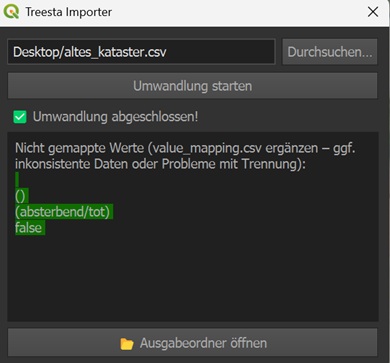Image resolution: width=390 pixels, height=363 pixels.
Task: Click the 'Umwandlung abgeschlossen!' label text
Action: click(115, 117)
